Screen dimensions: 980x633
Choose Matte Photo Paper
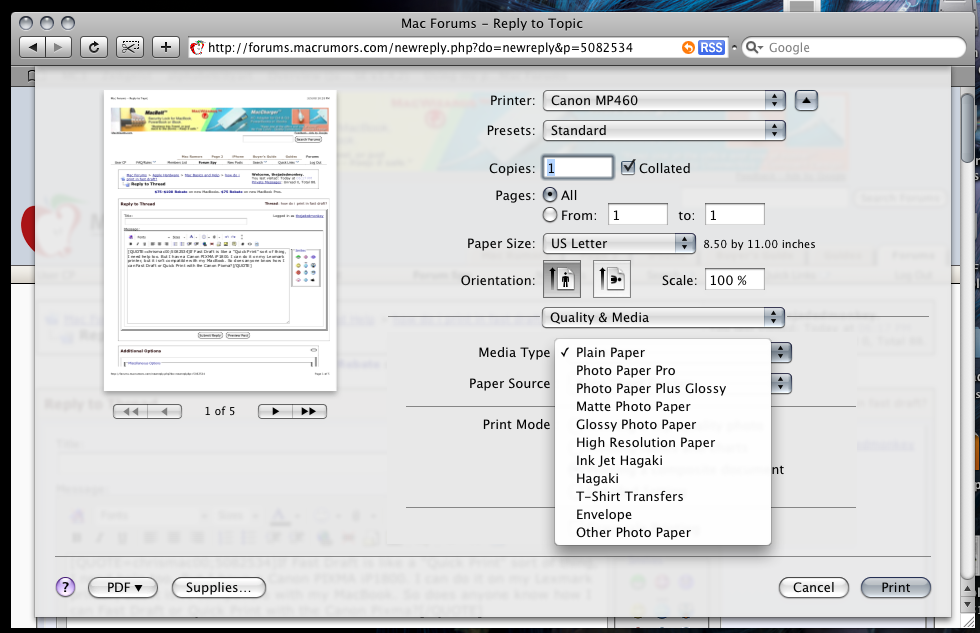coord(662,407)
